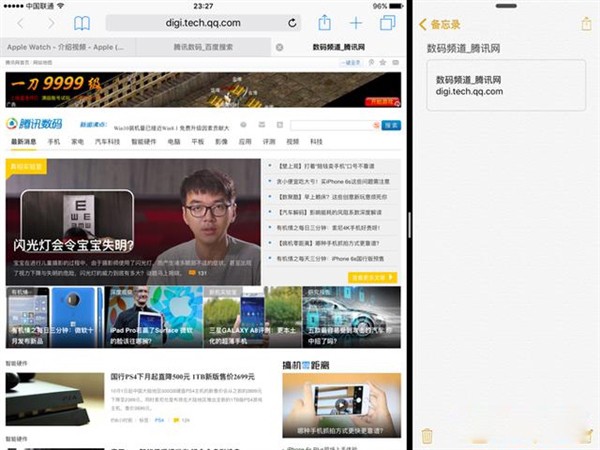Open the 【搞机零距离】哪种手机抓拍方式更靠谱 link

click(328, 243)
